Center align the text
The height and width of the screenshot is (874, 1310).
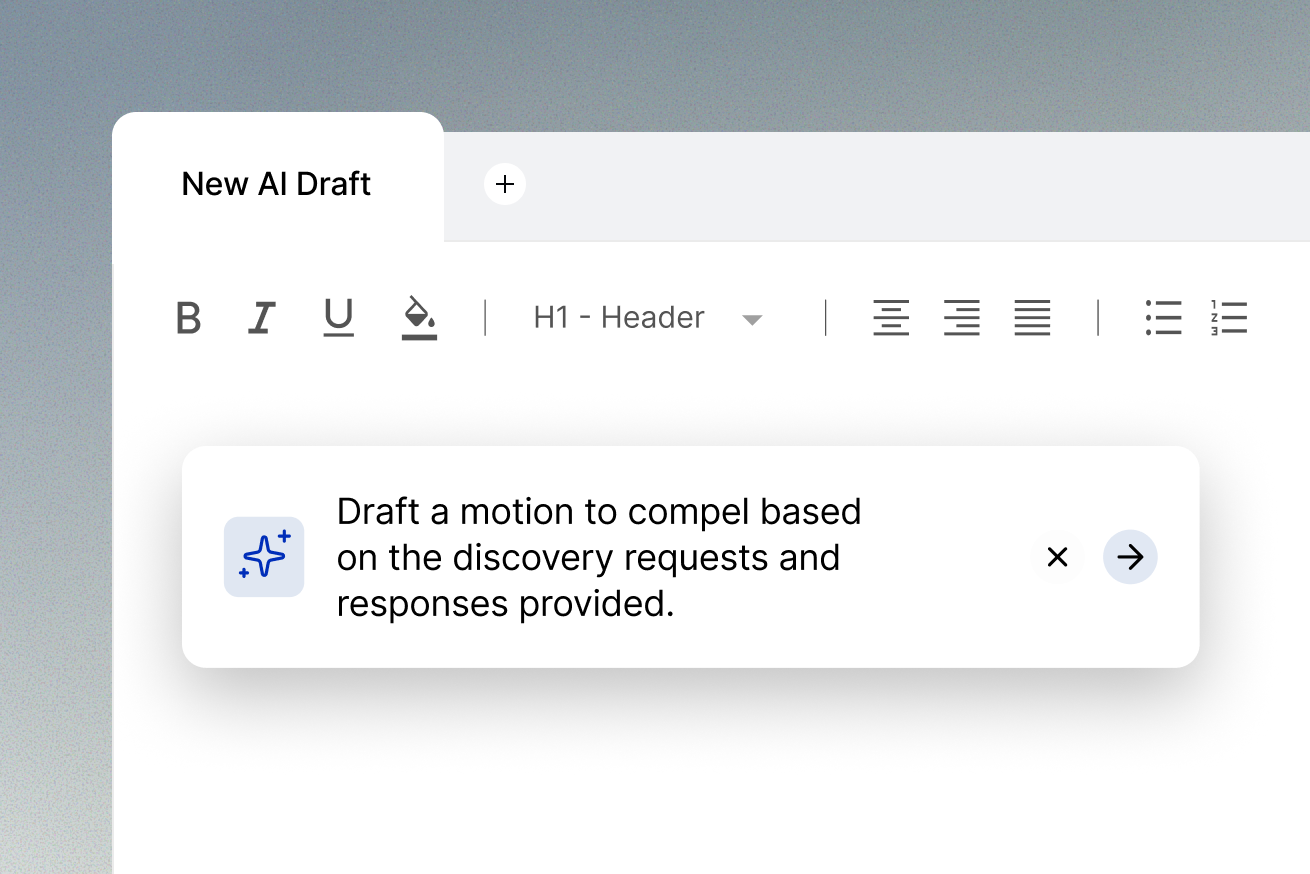pyautogui.click(x=890, y=318)
